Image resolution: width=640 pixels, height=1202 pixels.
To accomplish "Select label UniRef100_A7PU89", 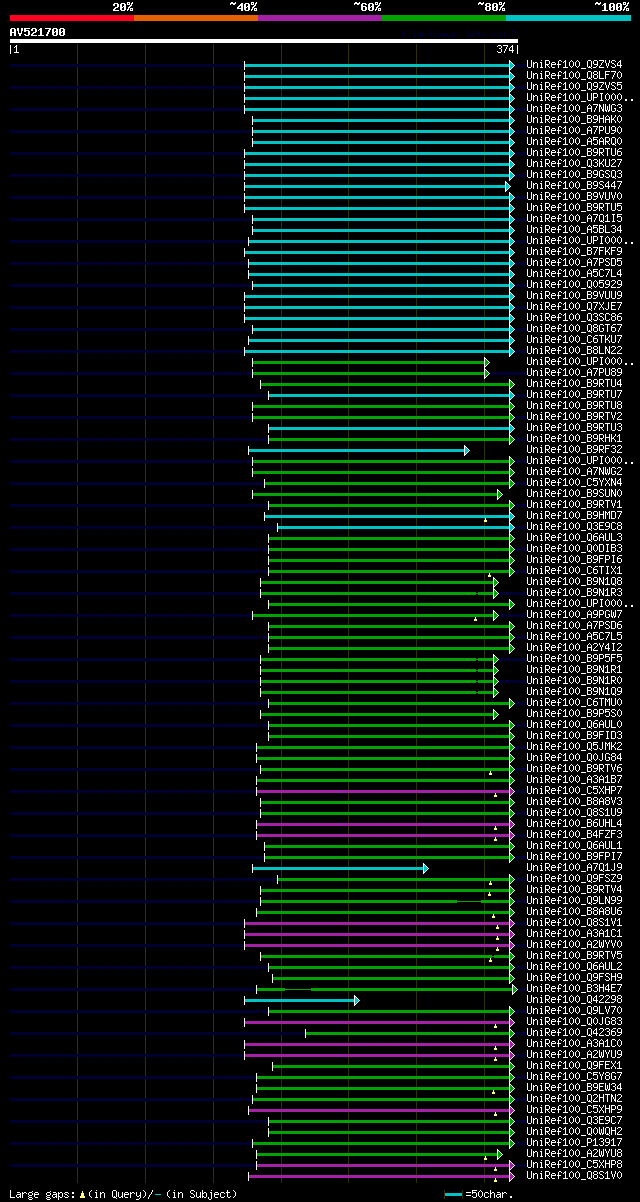I will [574, 372].
